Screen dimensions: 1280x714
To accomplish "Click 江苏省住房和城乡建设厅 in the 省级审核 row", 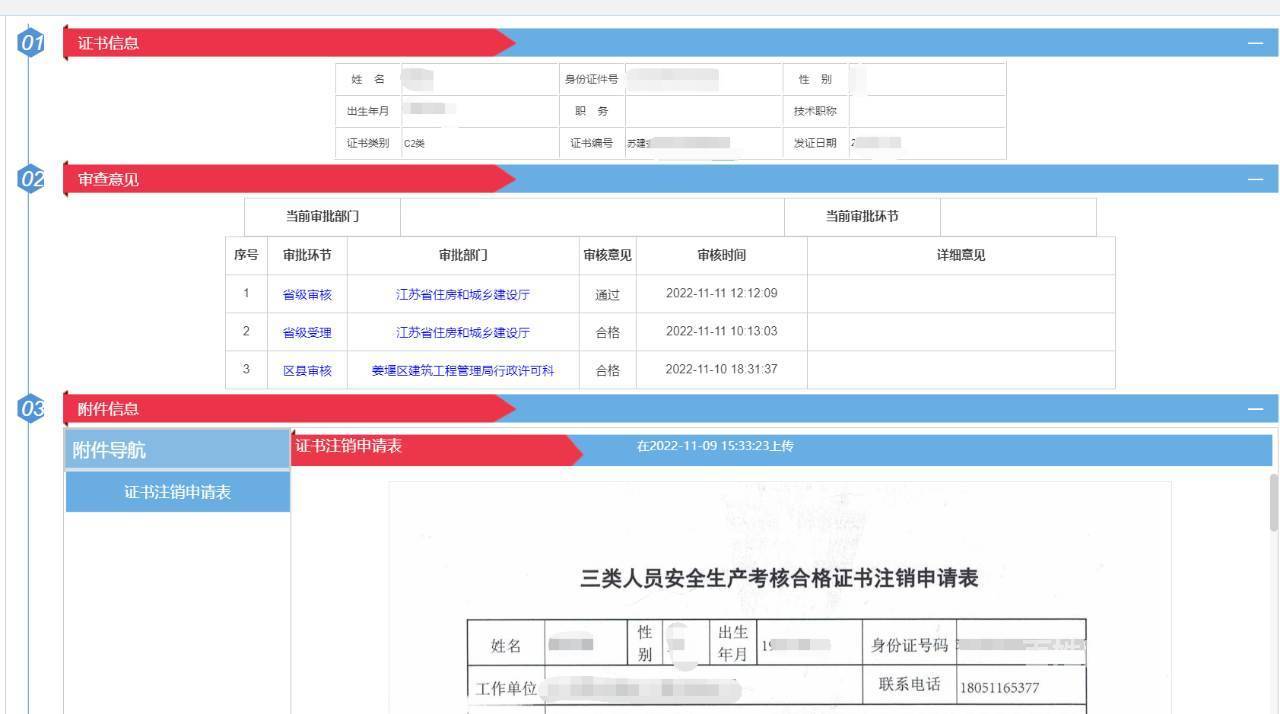I will click(x=463, y=295).
